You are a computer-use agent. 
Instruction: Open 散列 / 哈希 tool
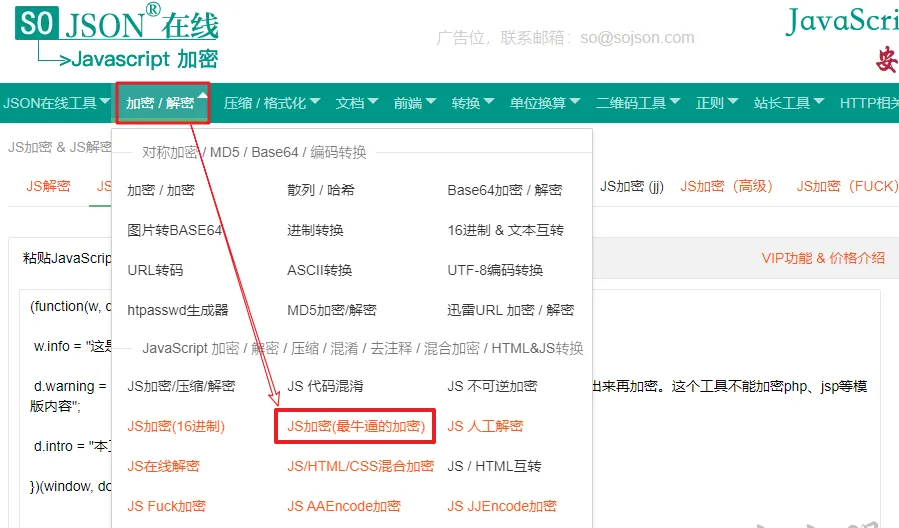point(320,190)
